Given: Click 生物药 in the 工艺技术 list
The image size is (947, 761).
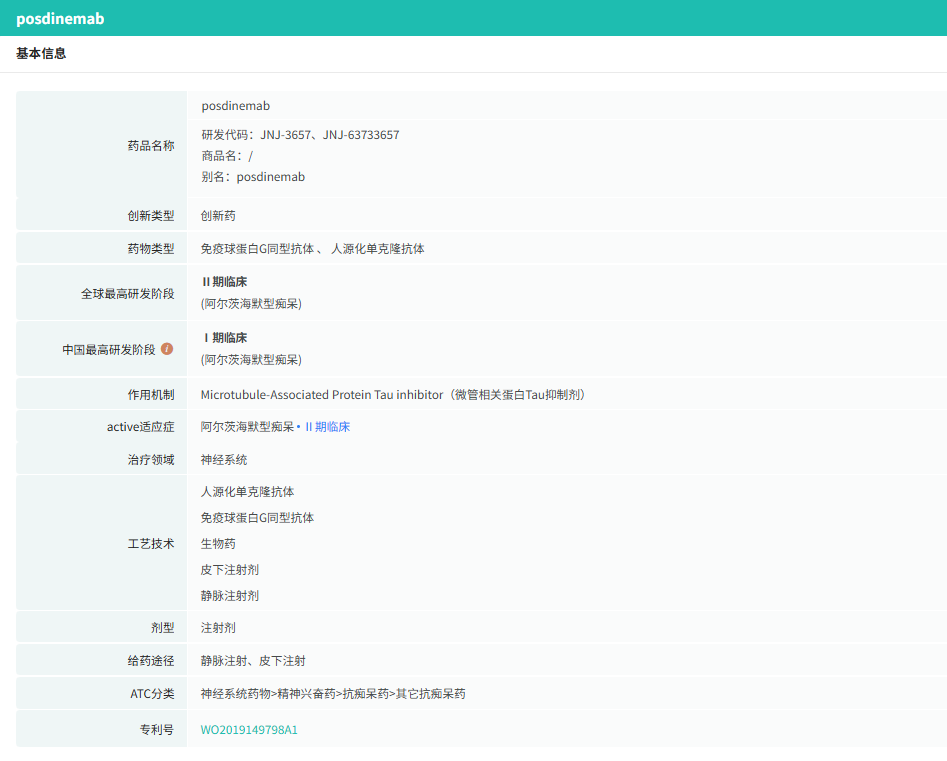Looking at the screenshot, I should (x=218, y=544).
